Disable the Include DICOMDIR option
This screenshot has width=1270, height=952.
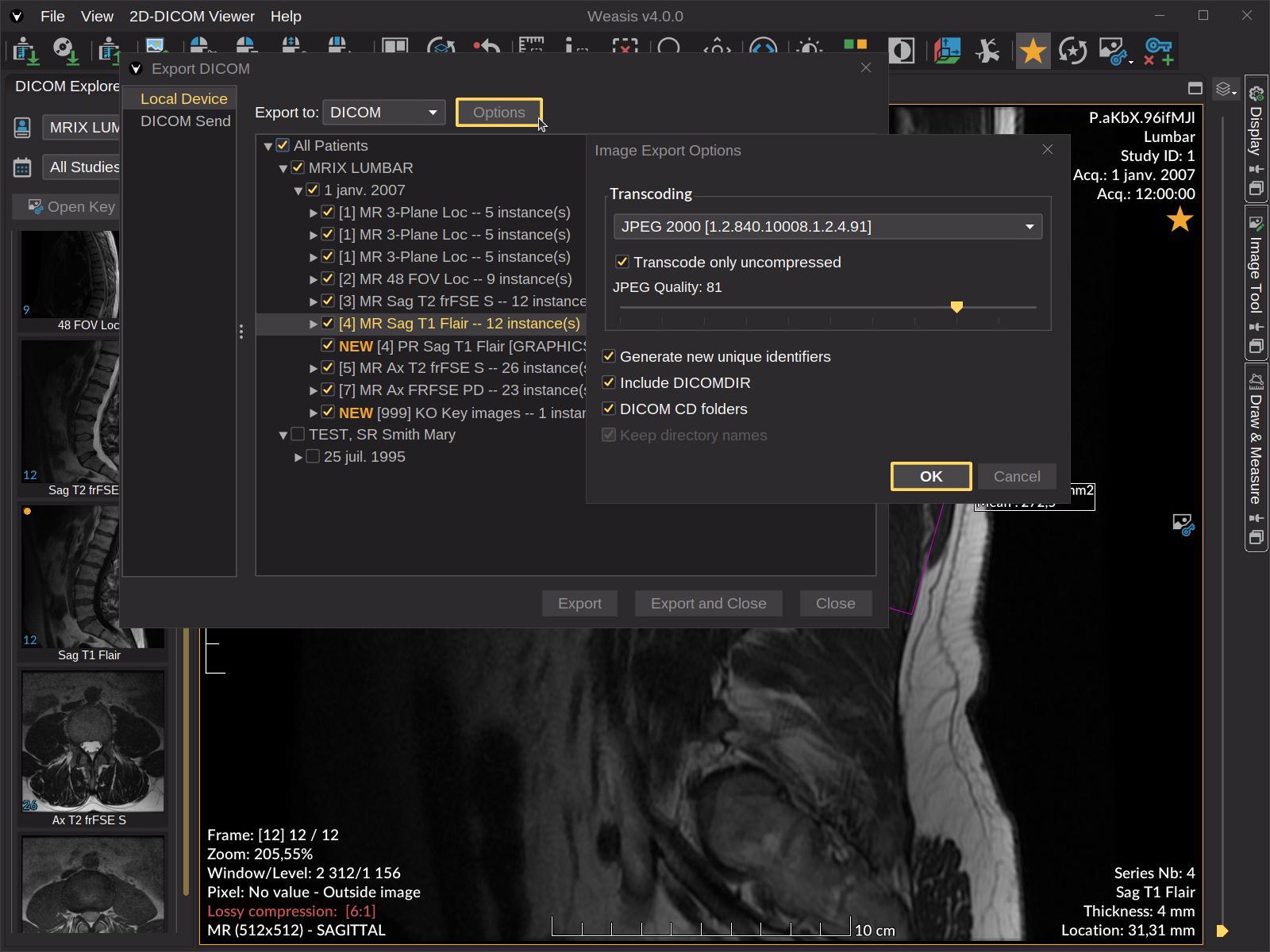point(609,382)
